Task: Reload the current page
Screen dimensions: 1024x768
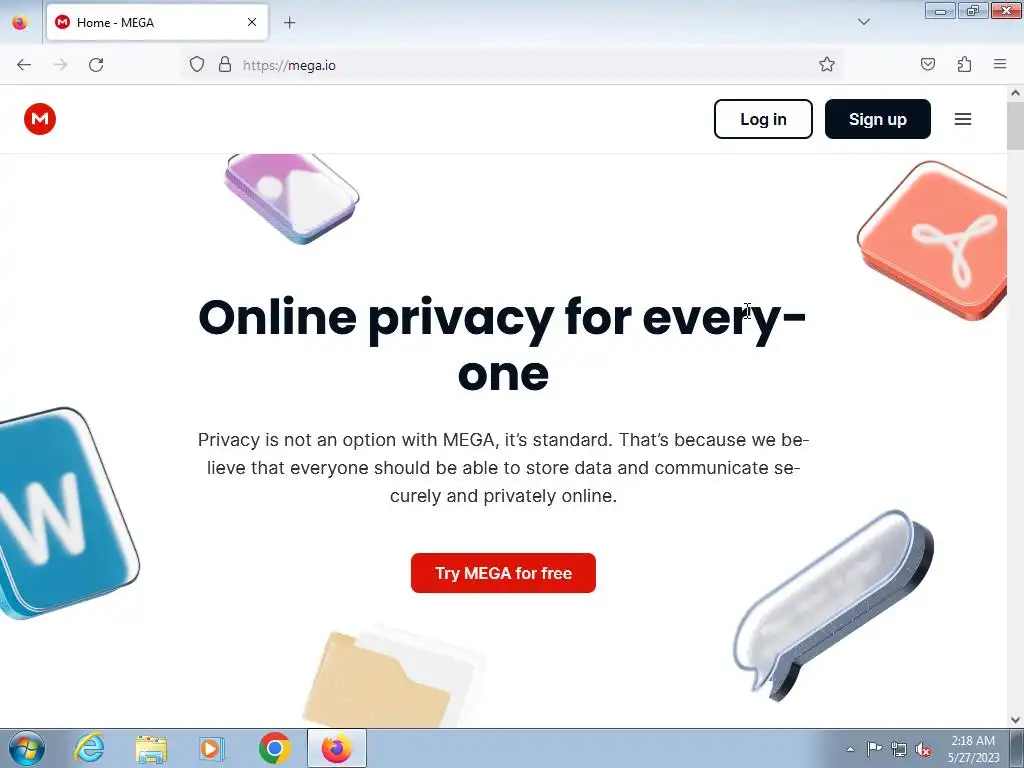Action: click(x=96, y=65)
